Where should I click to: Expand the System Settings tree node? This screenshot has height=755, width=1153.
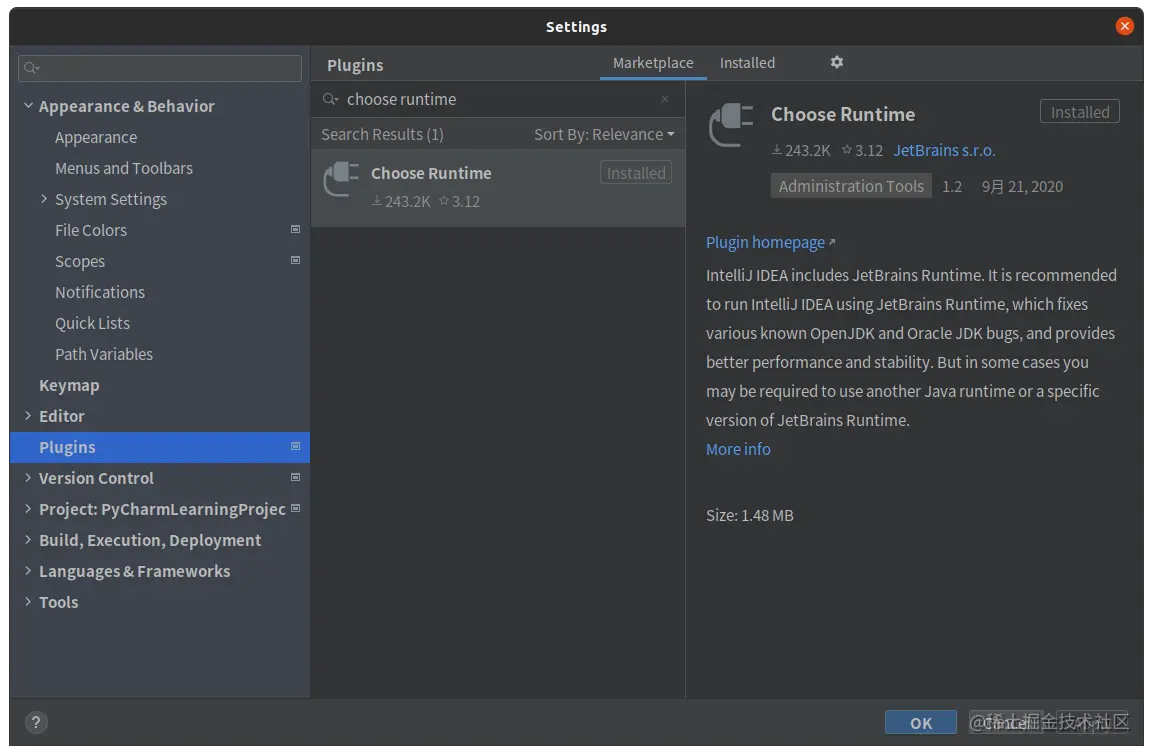[x=44, y=199]
